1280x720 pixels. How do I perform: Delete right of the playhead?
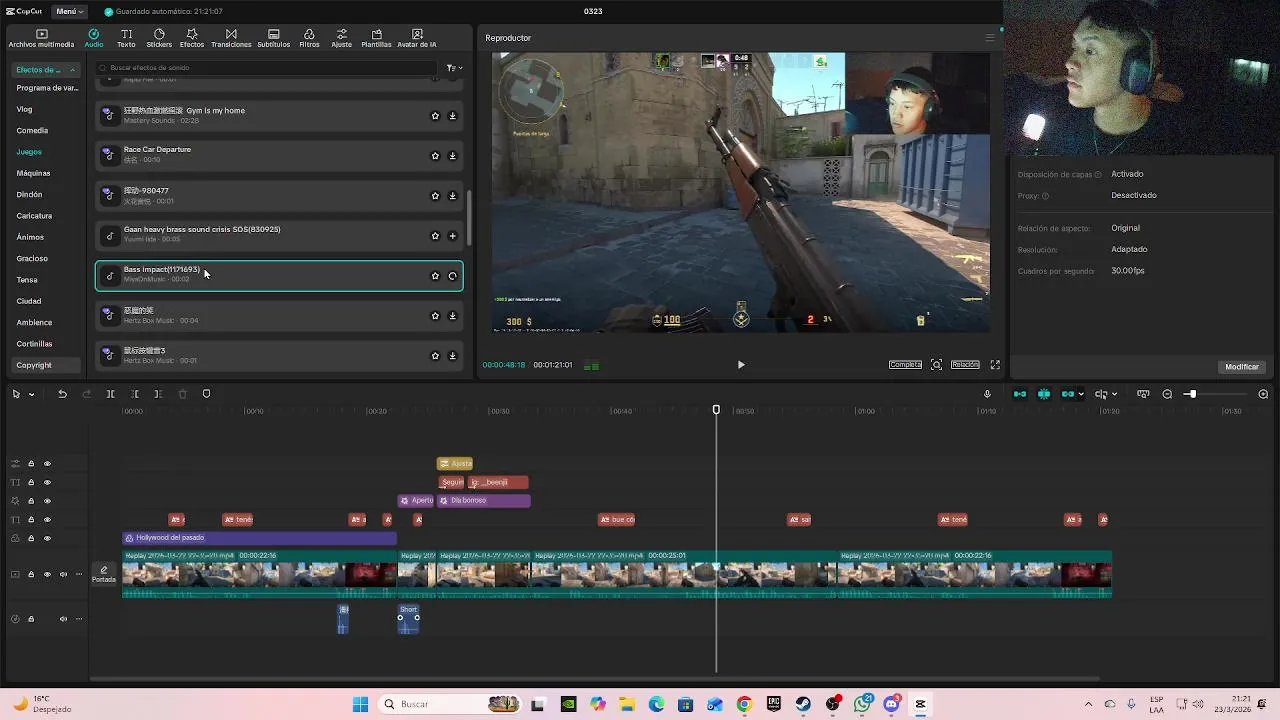(158, 394)
